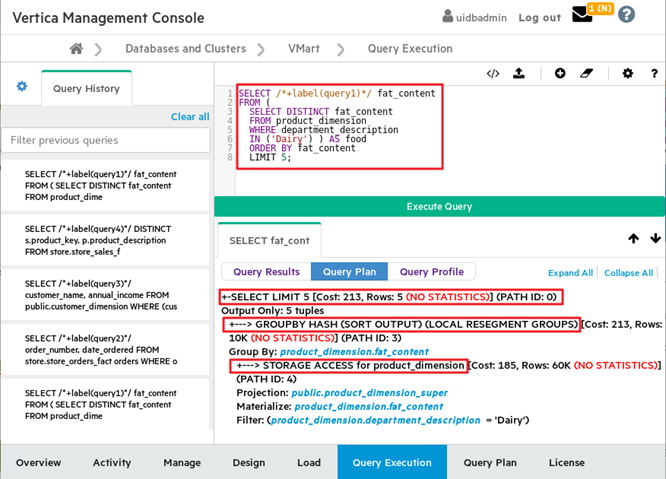Switch to Query Results tab
666x479 pixels.
[266, 272]
